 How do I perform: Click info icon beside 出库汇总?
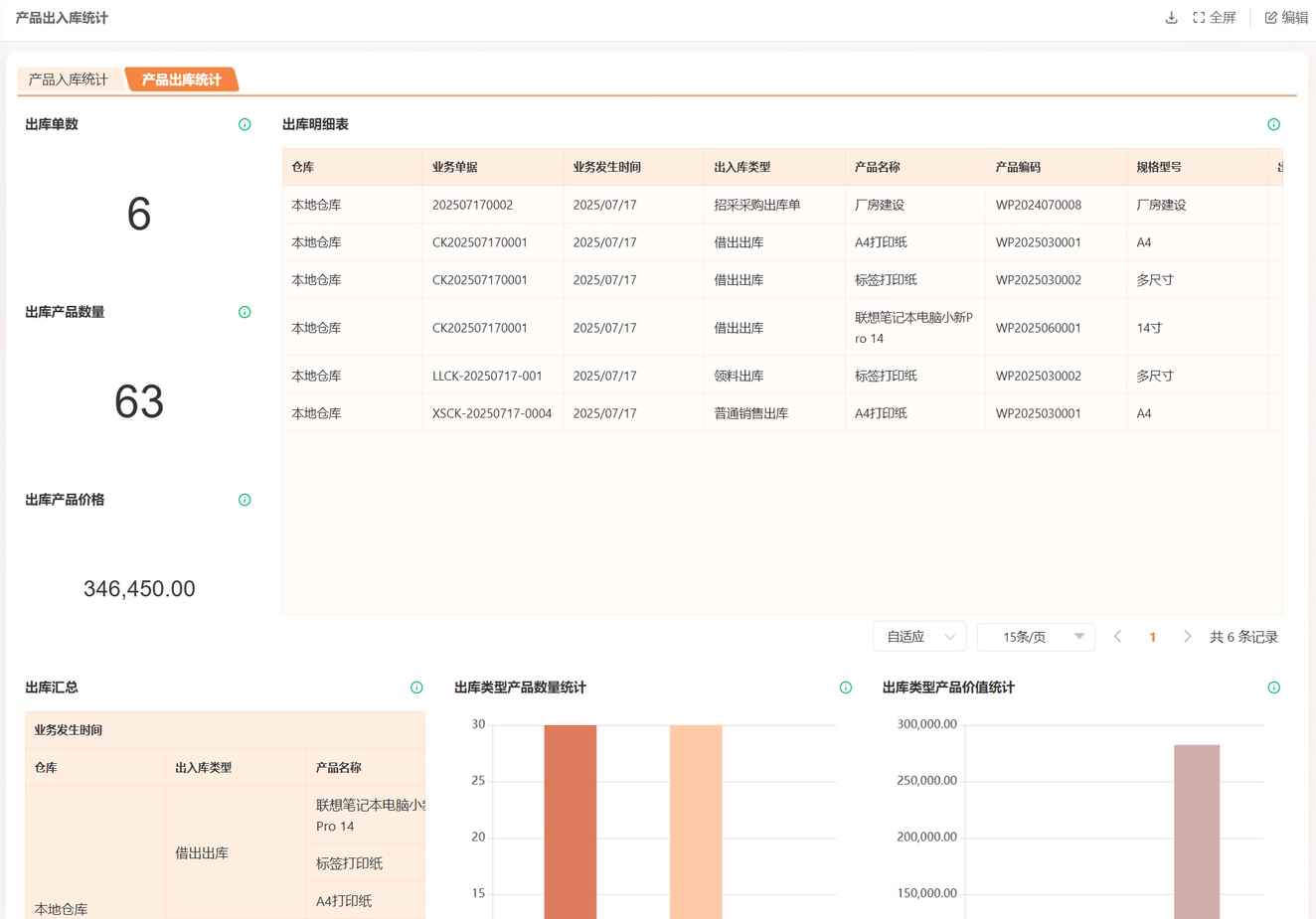416,688
